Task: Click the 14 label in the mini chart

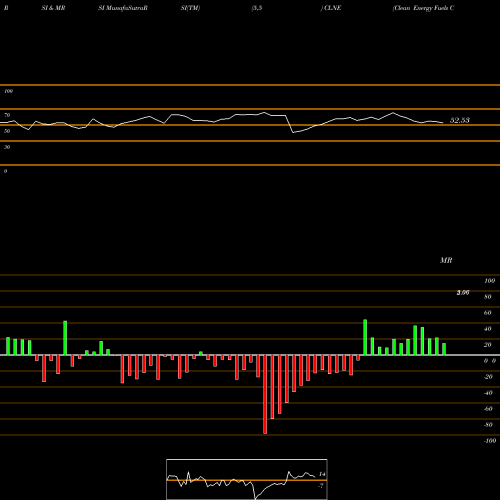Action: pyautogui.click(x=322, y=474)
